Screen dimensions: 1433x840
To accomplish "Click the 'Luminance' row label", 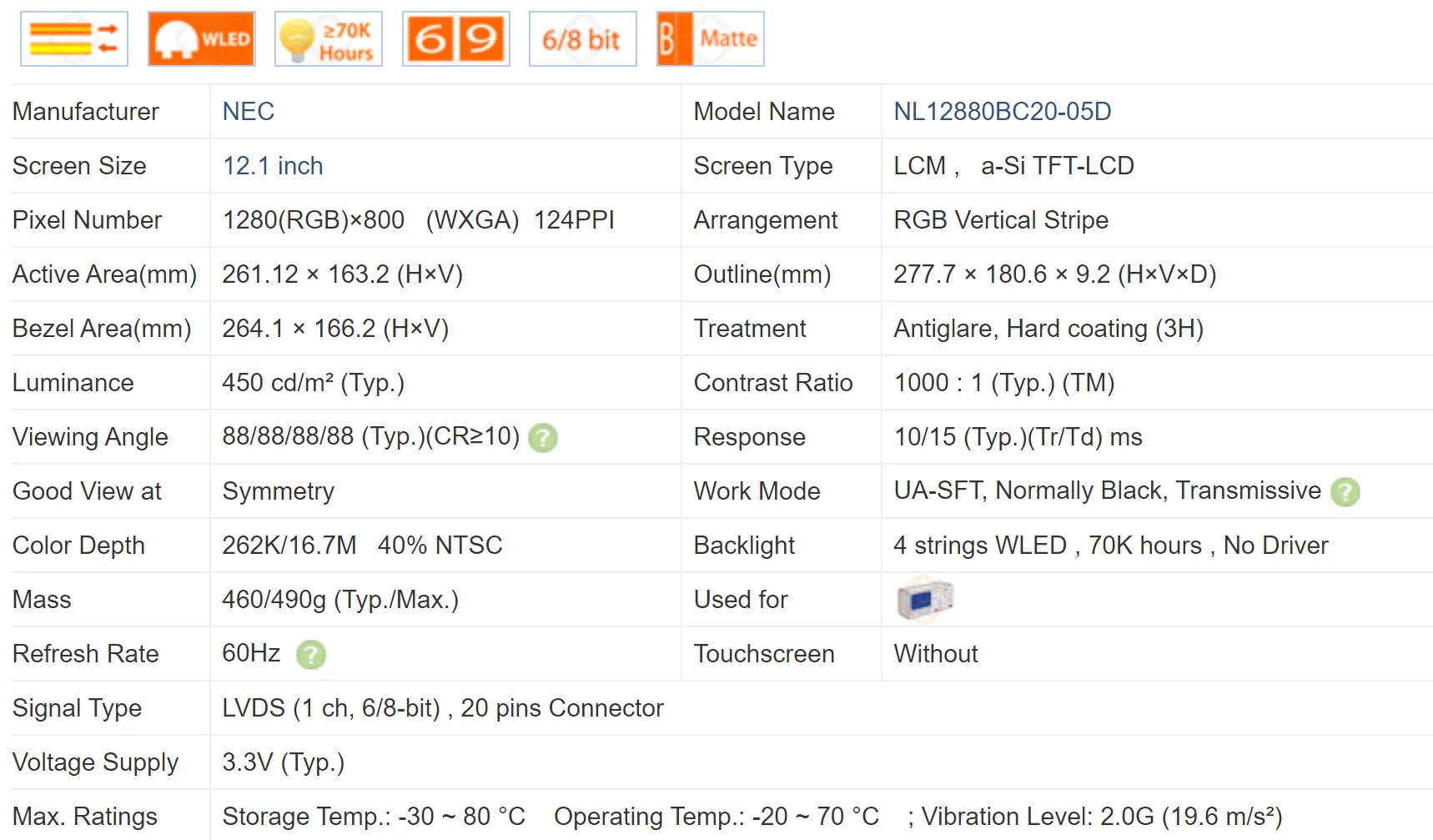I will pyautogui.click(x=73, y=383).
